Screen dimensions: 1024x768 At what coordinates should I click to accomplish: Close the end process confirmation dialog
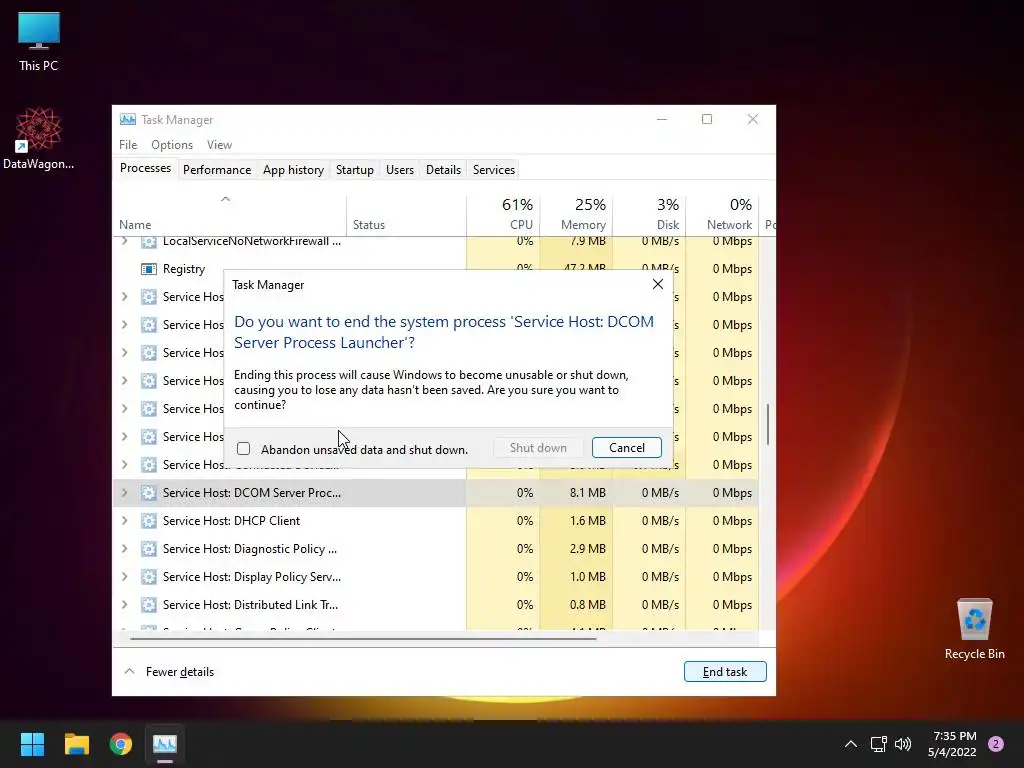[658, 284]
